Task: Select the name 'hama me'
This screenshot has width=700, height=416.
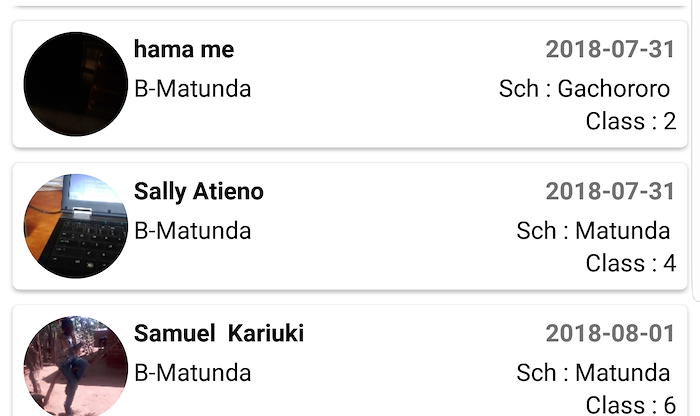Action: [x=183, y=49]
